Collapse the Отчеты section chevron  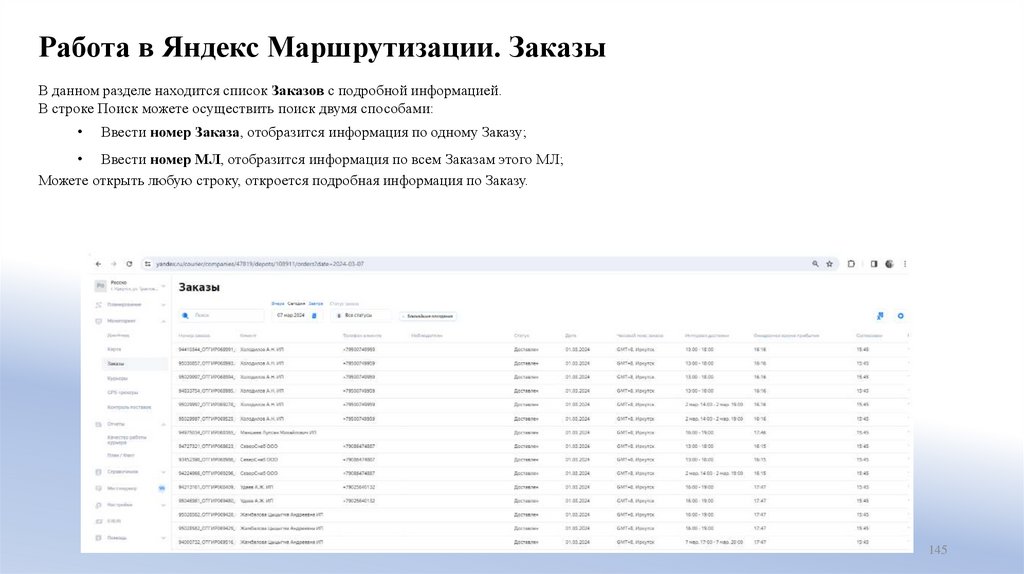(x=163, y=424)
